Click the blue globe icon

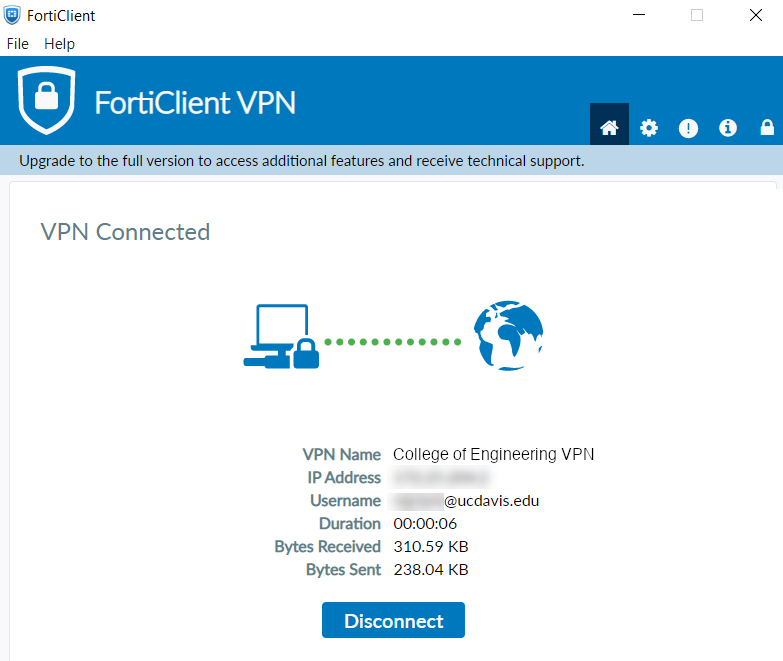click(x=508, y=335)
